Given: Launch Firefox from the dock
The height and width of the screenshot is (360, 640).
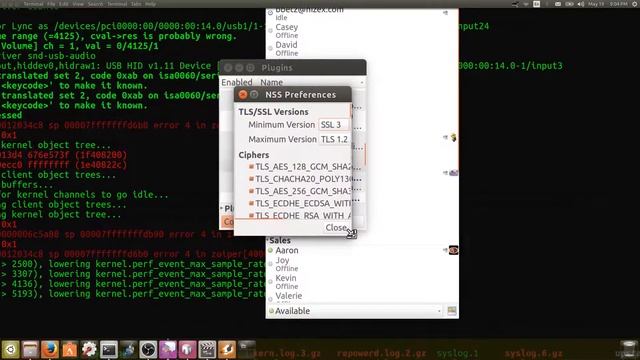Looking at the screenshot, I should click(50, 349).
